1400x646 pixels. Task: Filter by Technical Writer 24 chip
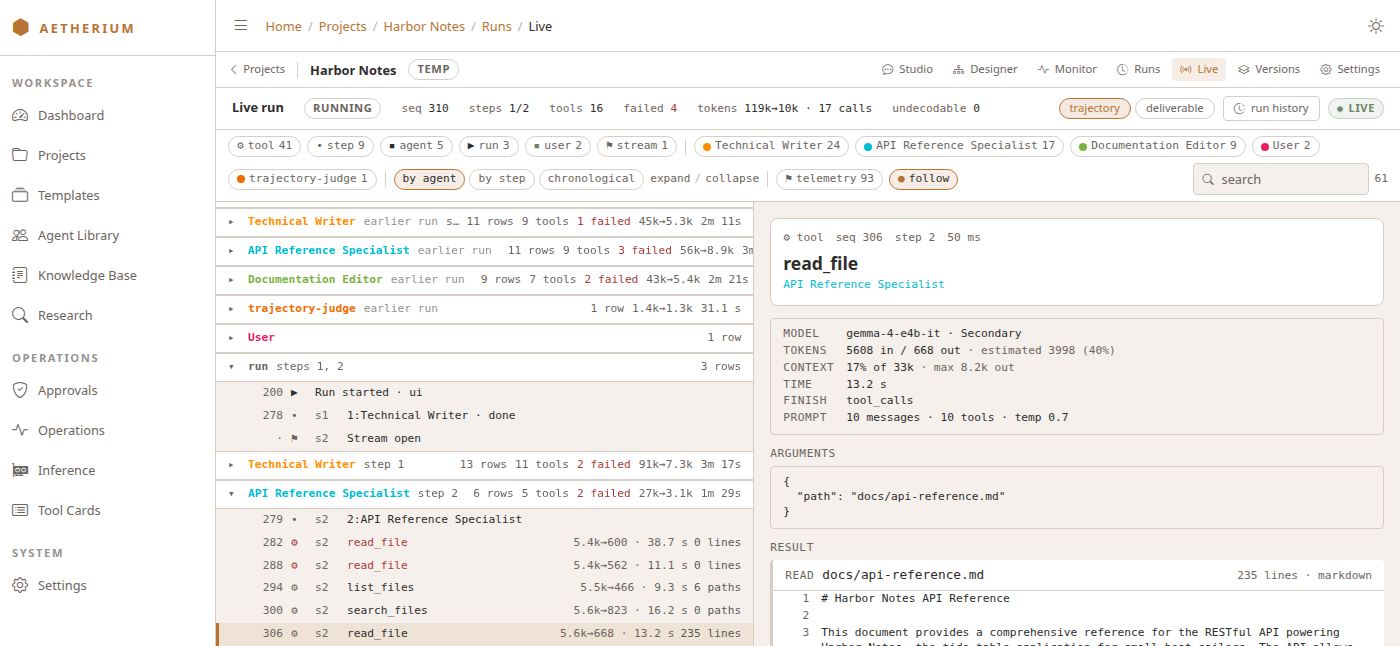click(x=771, y=146)
